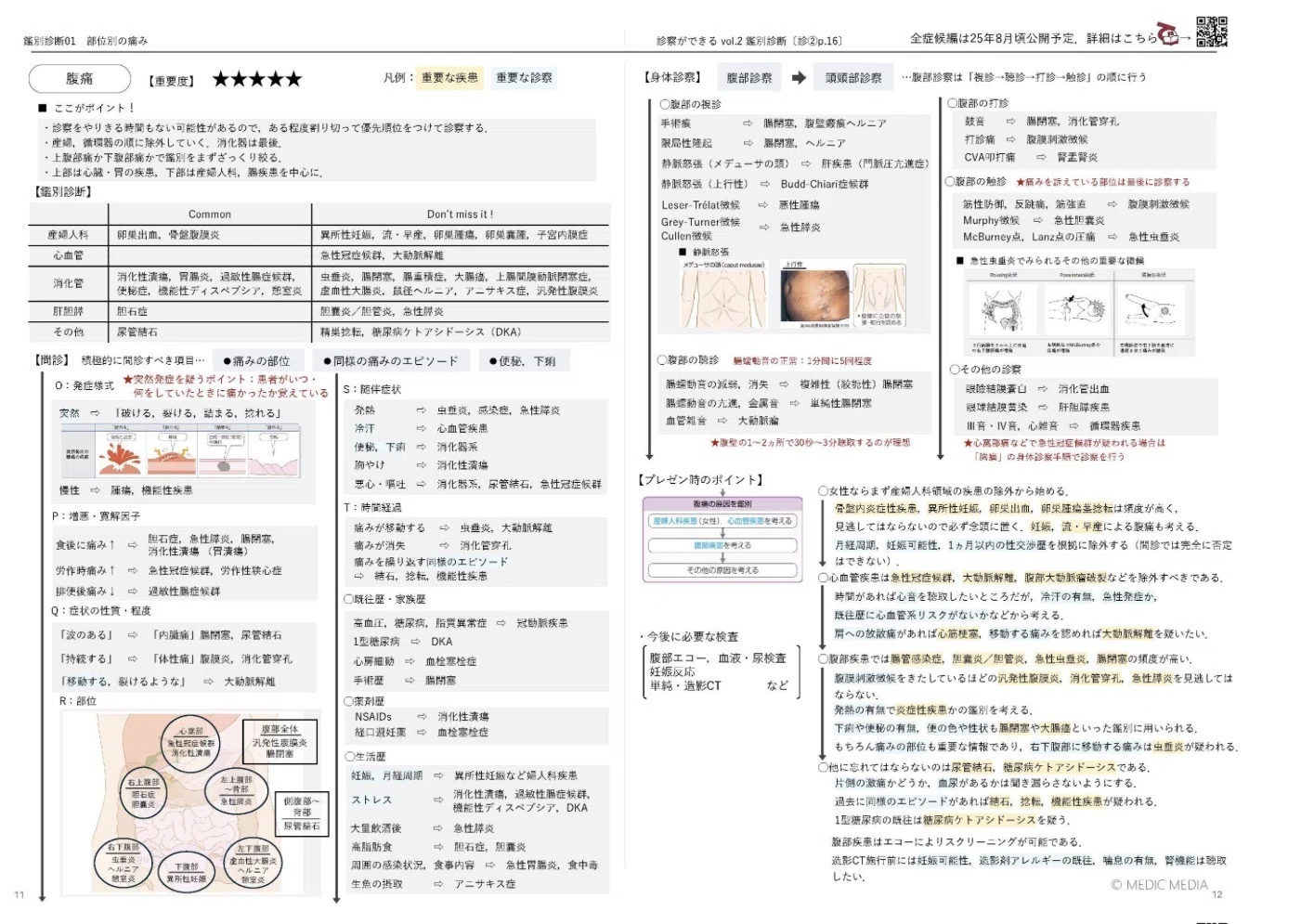
Task: Click the 腹部の視診 section heading
Action: pos(690,104)
